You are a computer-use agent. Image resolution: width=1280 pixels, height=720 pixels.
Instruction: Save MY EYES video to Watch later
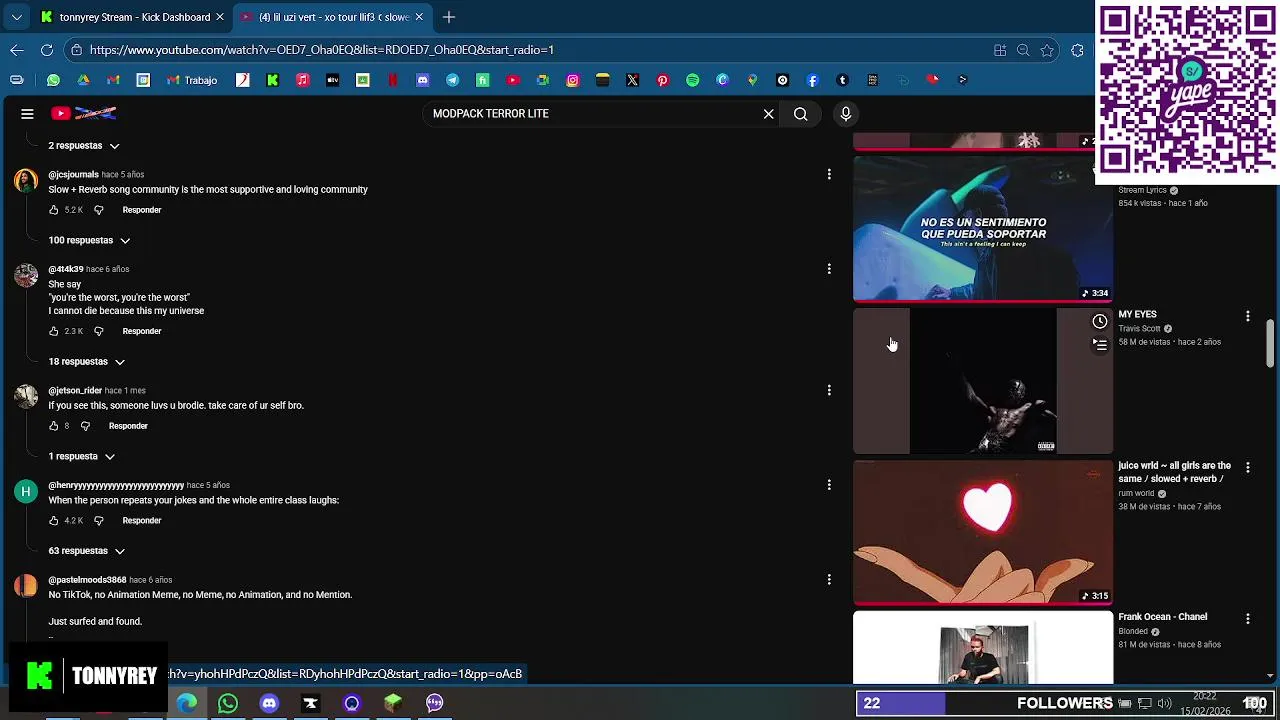[1100, 321]
